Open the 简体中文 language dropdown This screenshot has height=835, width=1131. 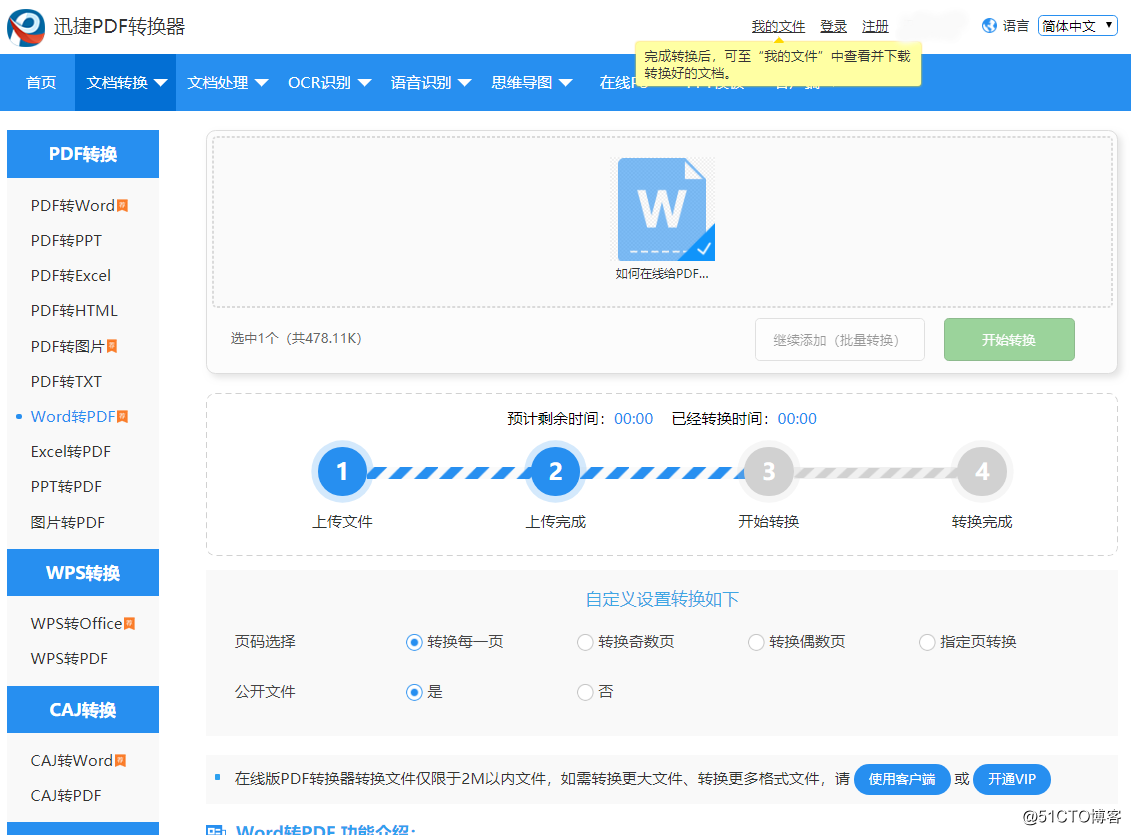click(1078, 26)
